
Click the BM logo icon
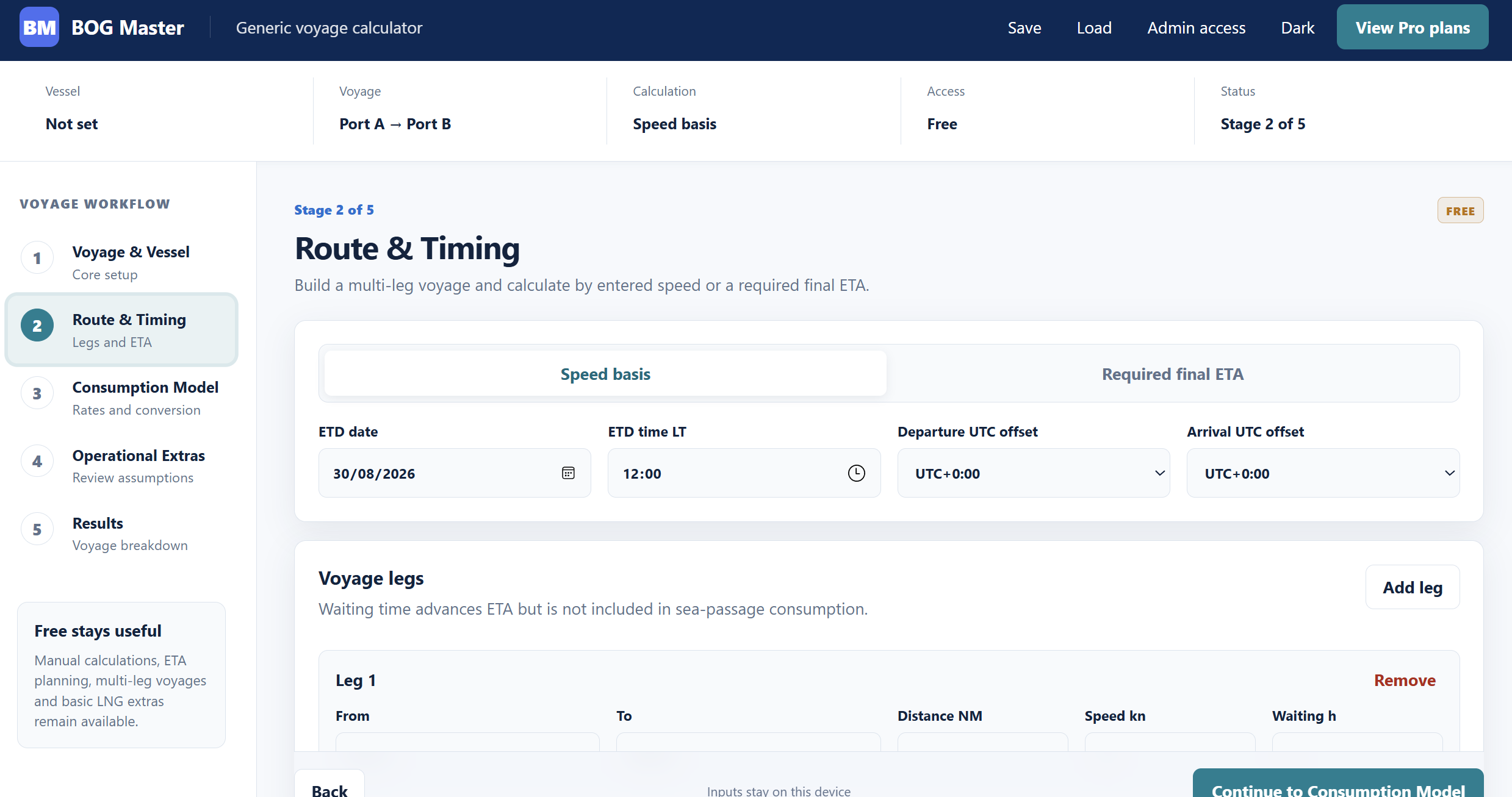tap(39, 27)
